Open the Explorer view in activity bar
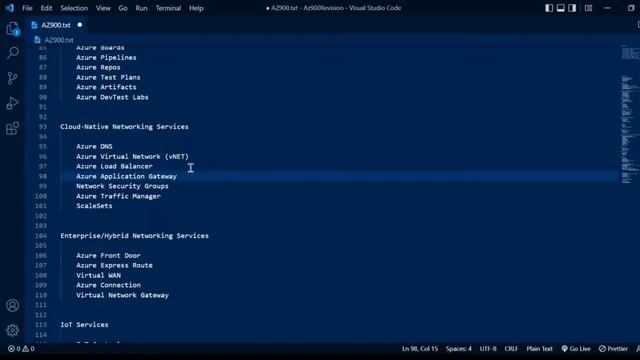The width and height of the screenshot is (640, 360). click(13, 29)
